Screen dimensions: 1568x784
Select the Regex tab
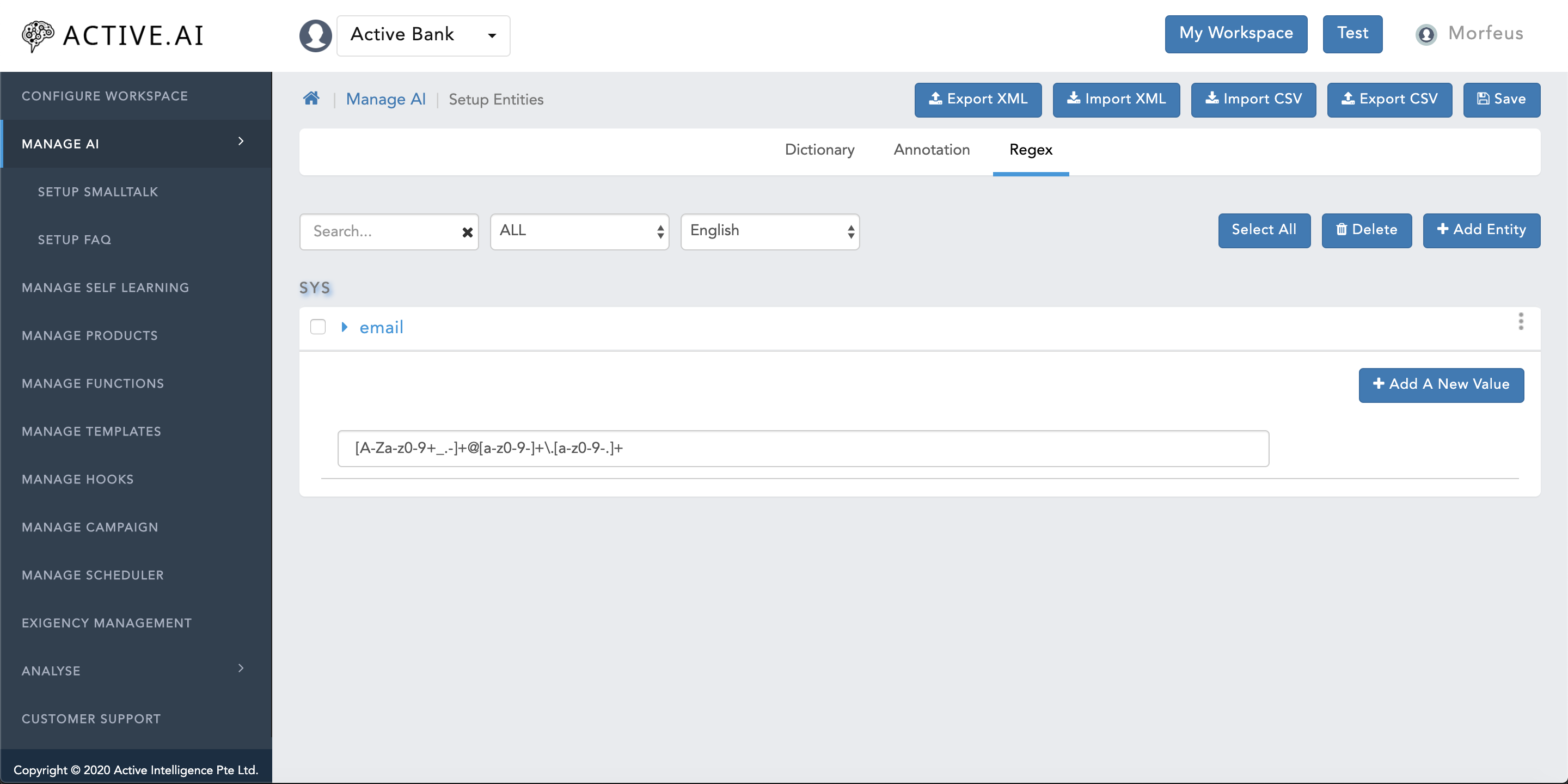click(1030, 150)
